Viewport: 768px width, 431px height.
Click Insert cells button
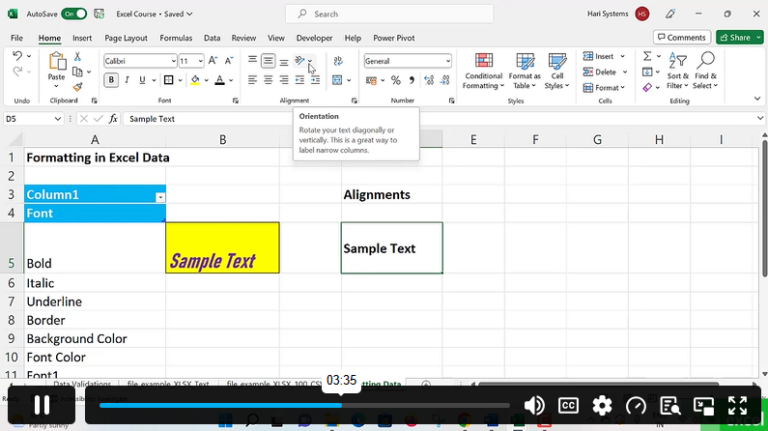pyautogui.click(x=599, y=56)
